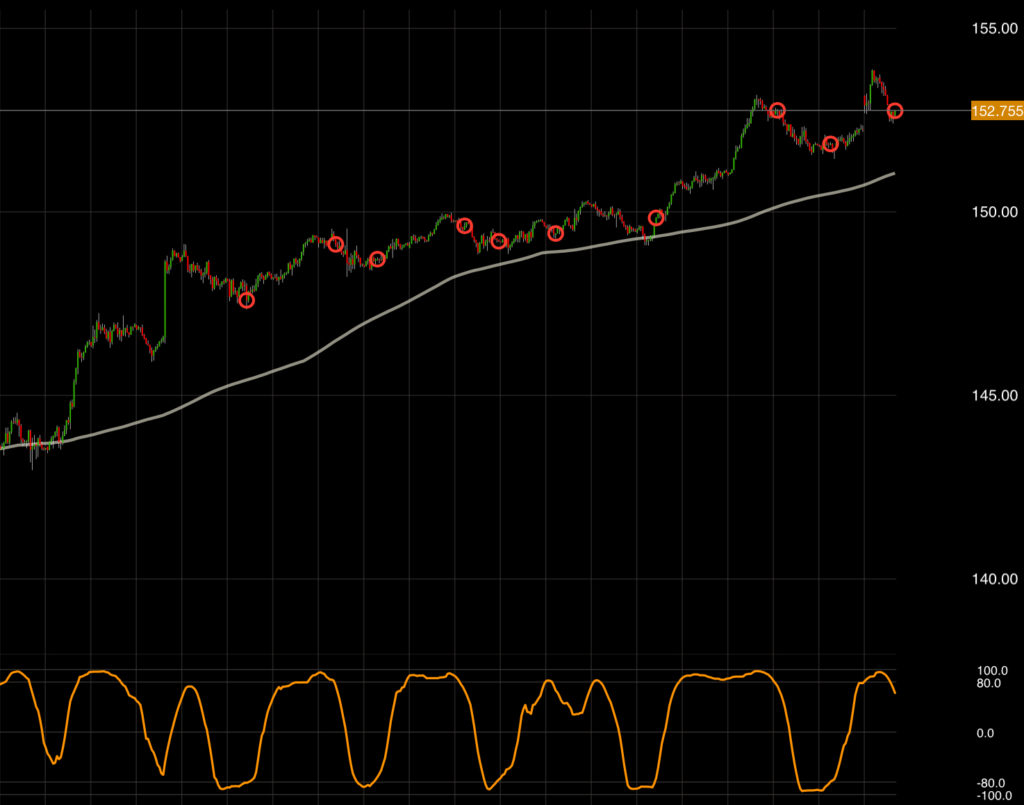Select the sixth red circle from the left
The height and width of the screenshot is (805, 1024).
556,234
